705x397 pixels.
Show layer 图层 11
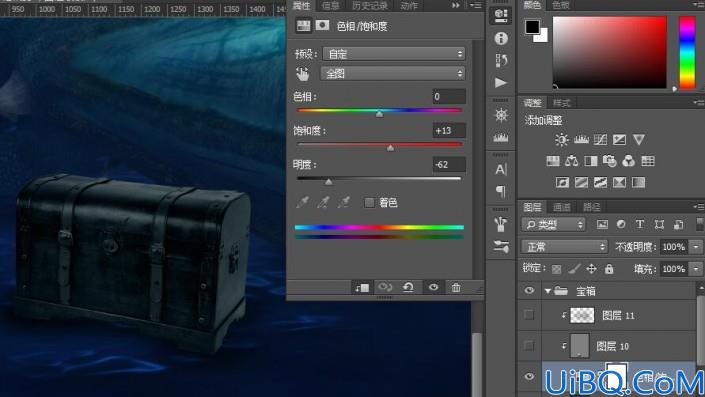pyautogui.click(x=529, y=315)
